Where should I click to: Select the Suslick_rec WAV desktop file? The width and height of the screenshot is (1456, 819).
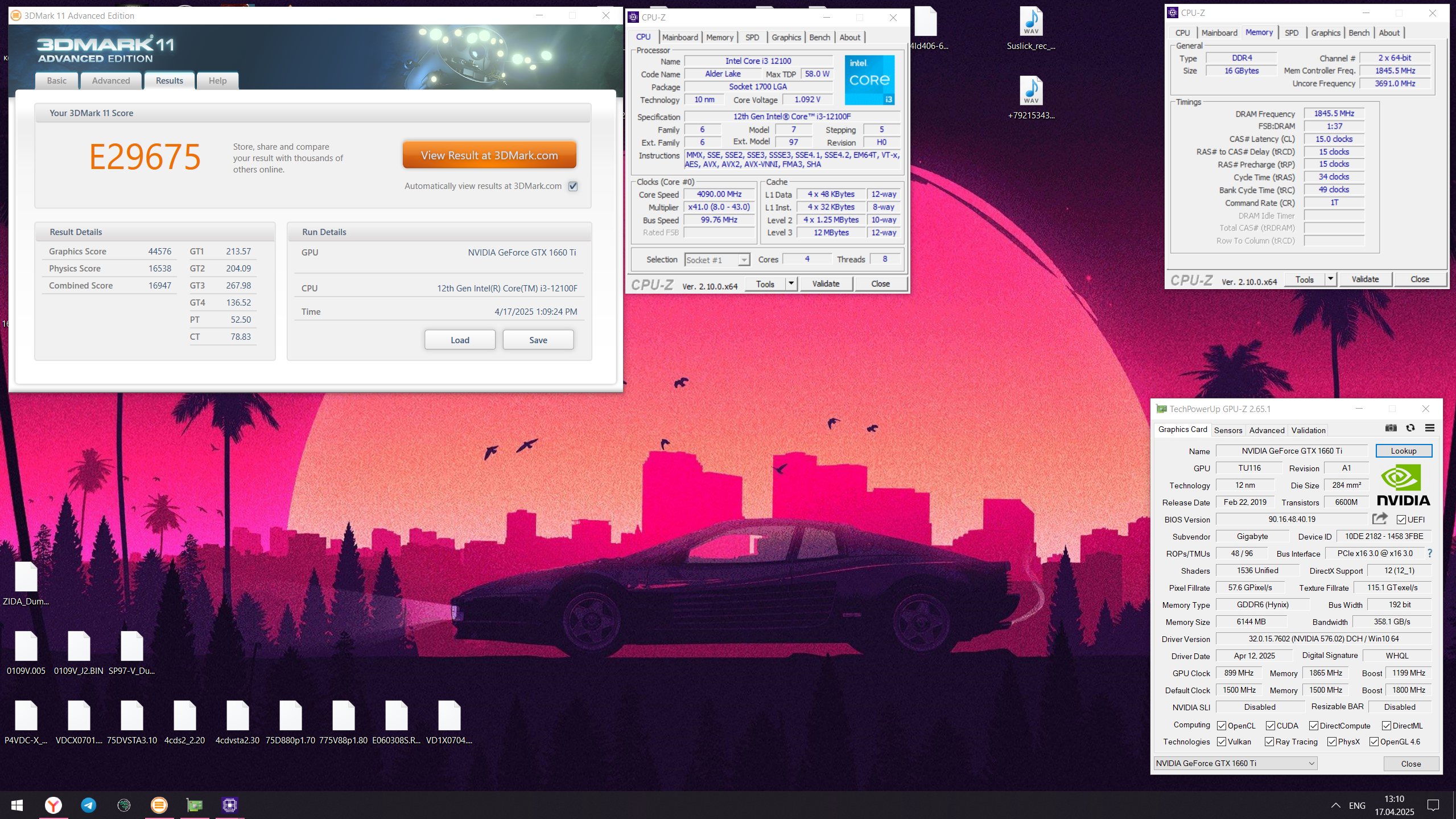tap(1031, 30)
